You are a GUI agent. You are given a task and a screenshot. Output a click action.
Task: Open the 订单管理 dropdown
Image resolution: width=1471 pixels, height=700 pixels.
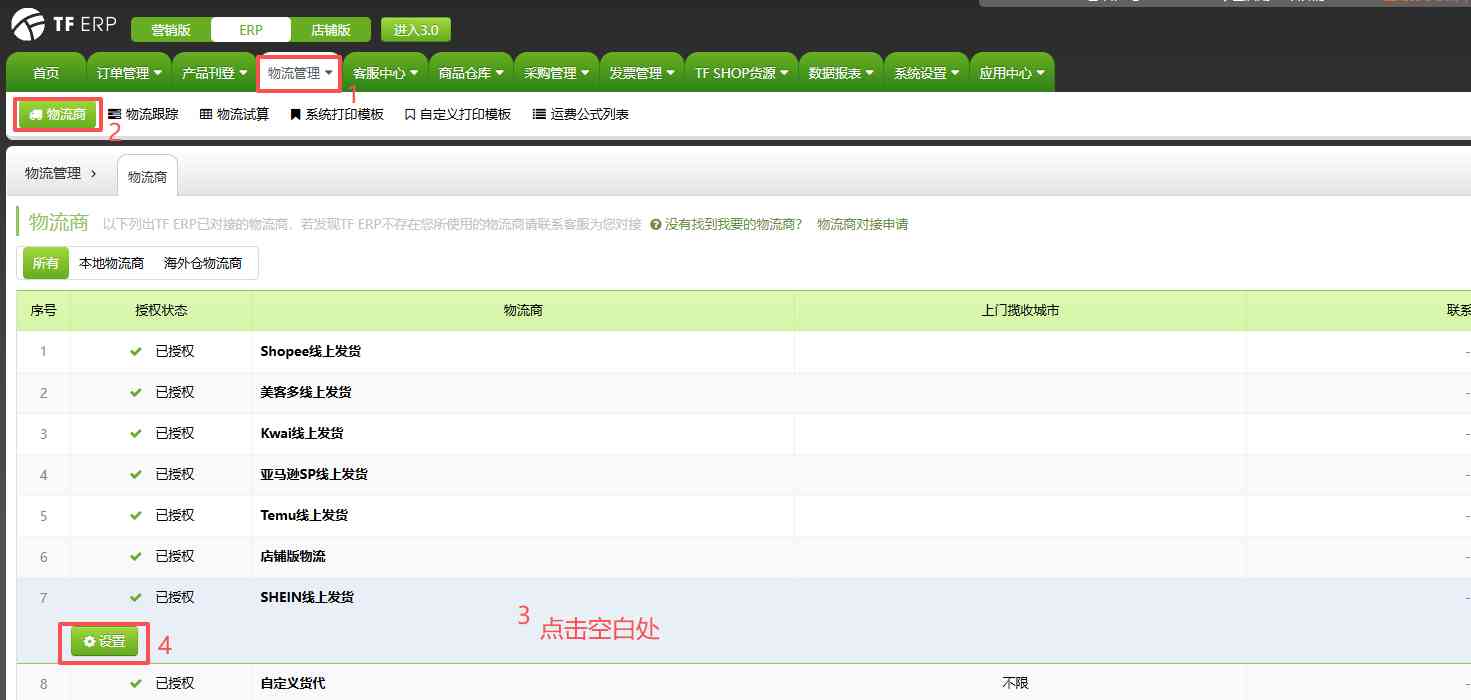point(127,71)
